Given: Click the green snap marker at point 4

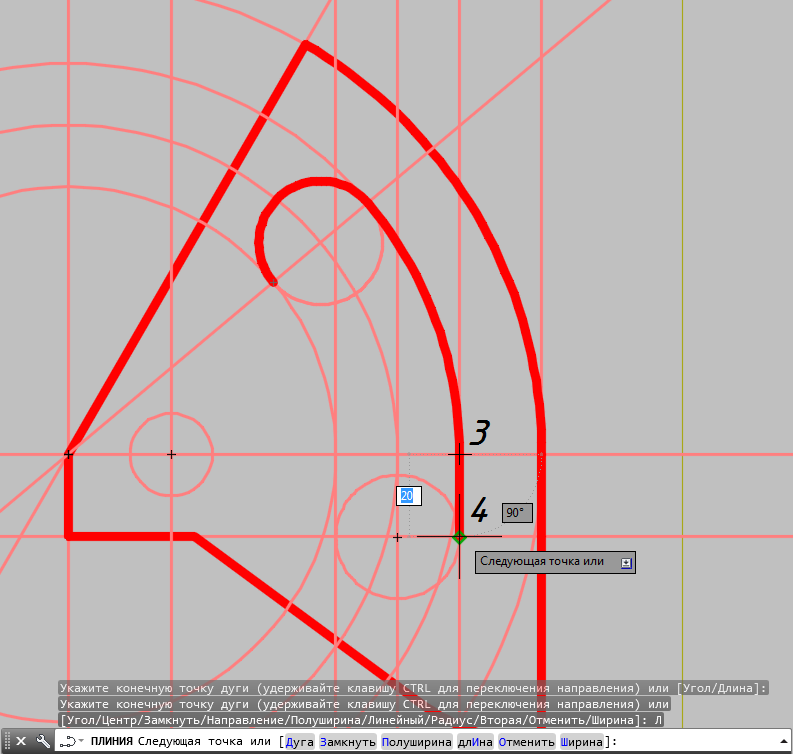Looking at the screenshot, I should click(x=459, y=537).
